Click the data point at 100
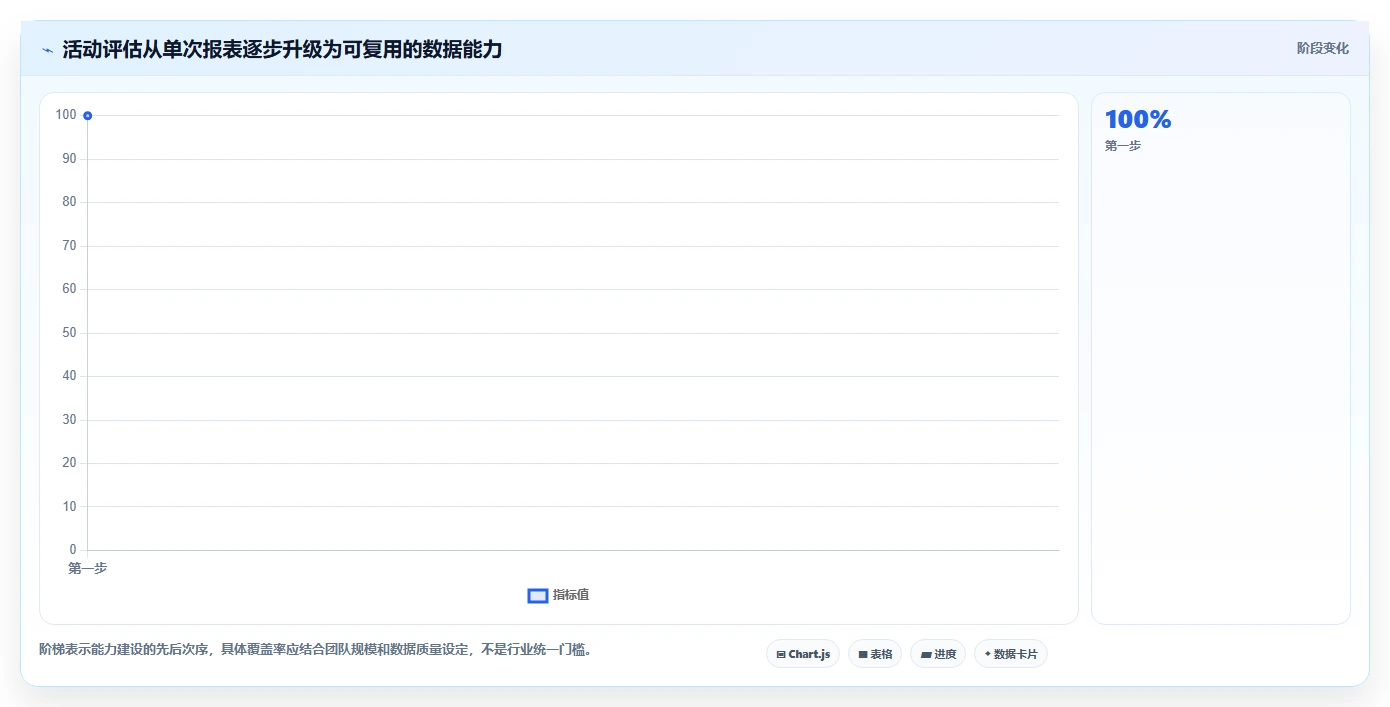Viewport: 1390px width, 707px height. tap(88, 116)
